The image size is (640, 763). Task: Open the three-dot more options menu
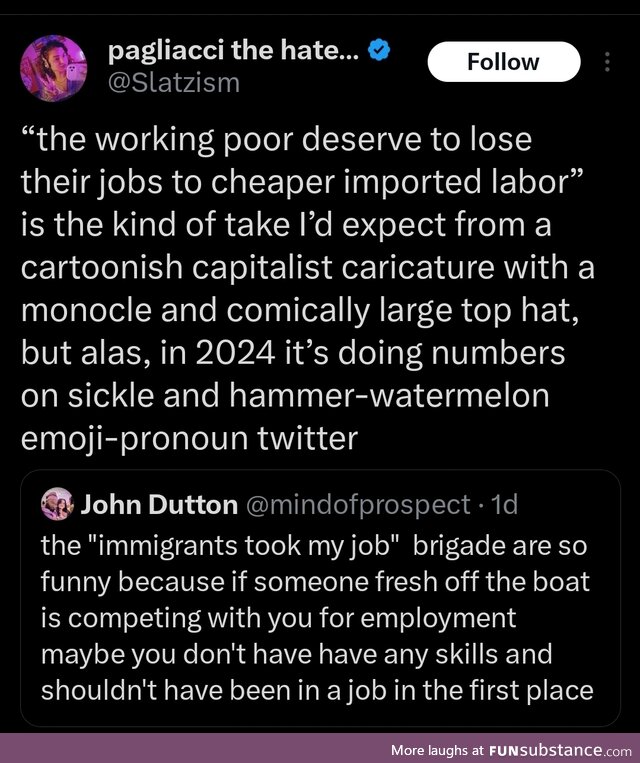pos(607,62)
